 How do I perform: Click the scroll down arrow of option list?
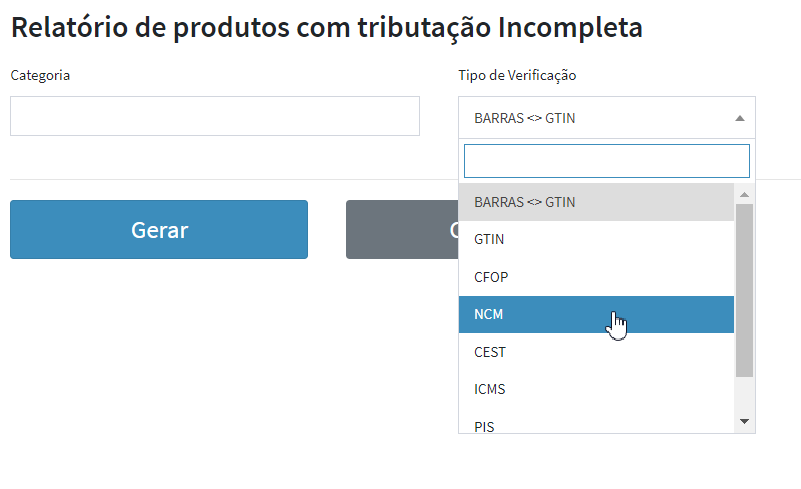tap(744, 422)
